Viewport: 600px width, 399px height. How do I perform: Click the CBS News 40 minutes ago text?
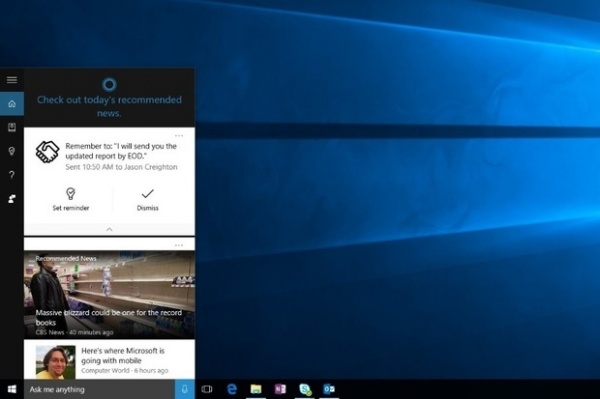click(74, 332)
